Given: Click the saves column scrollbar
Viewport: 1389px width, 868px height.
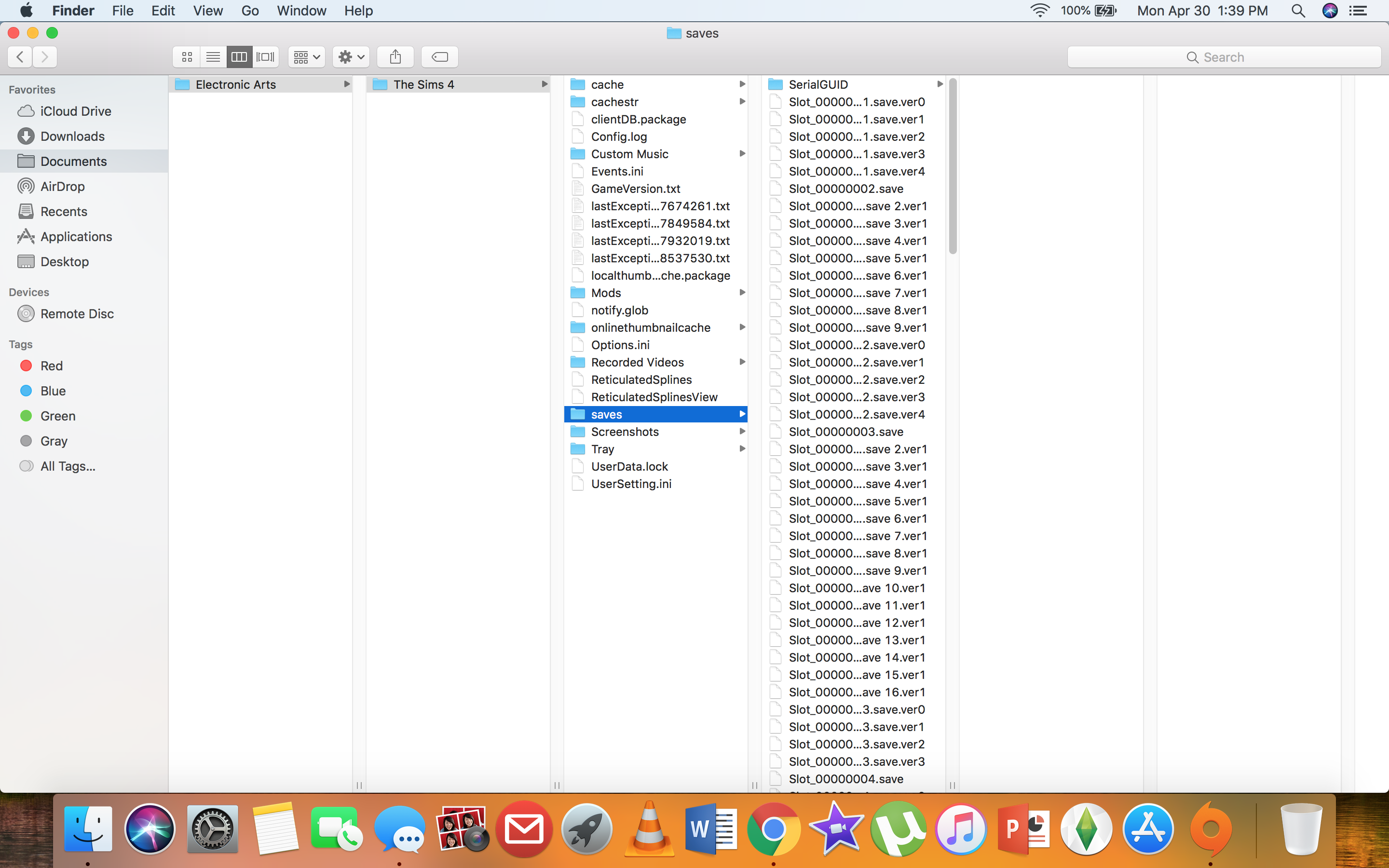Looking at the screenshot, I should (953, 166).
